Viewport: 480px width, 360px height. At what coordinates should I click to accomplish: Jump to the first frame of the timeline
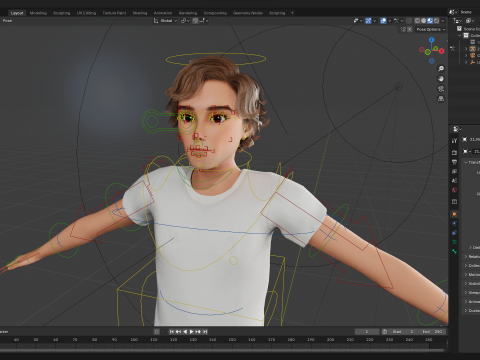click(172, 332)
